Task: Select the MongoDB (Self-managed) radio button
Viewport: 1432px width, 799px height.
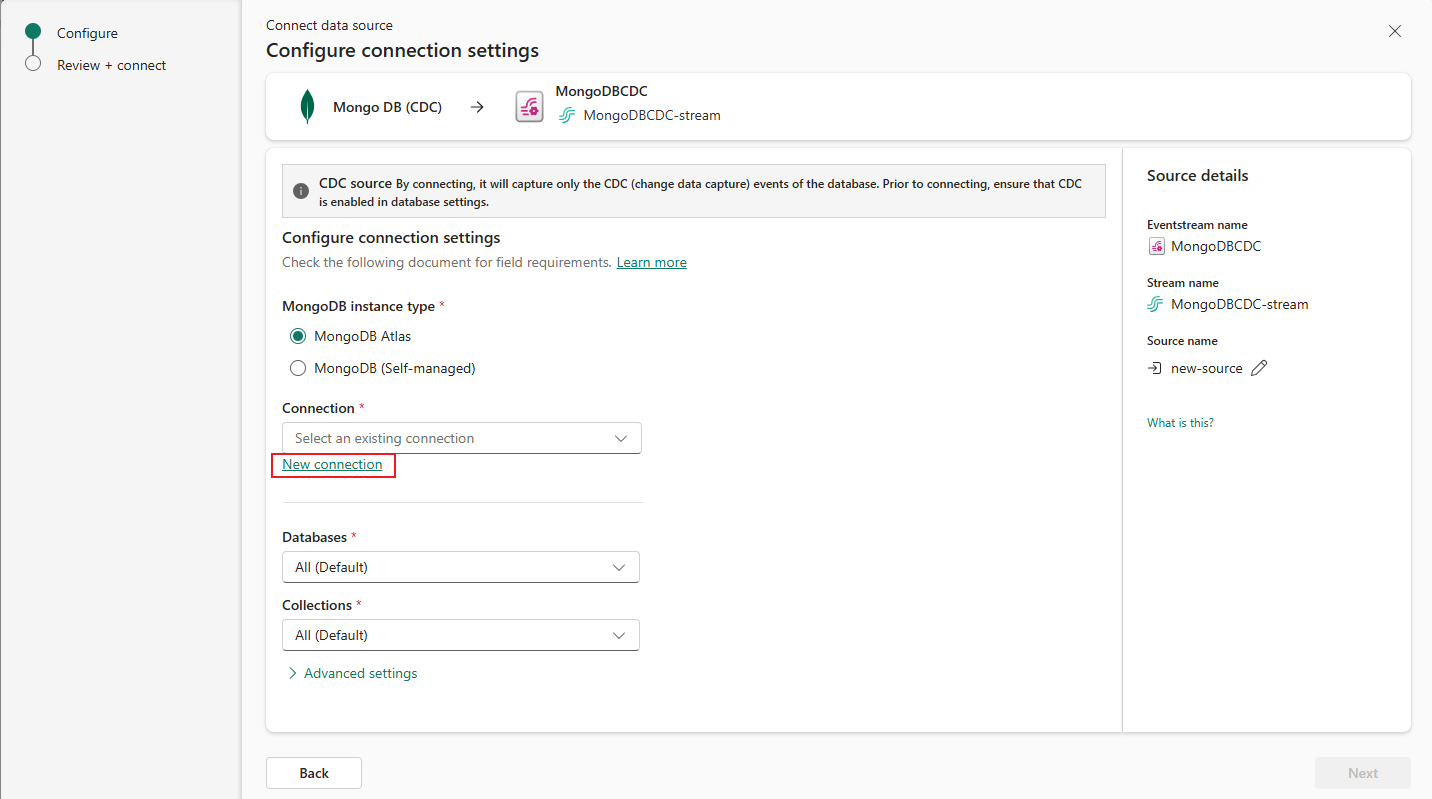Action: 298,368
